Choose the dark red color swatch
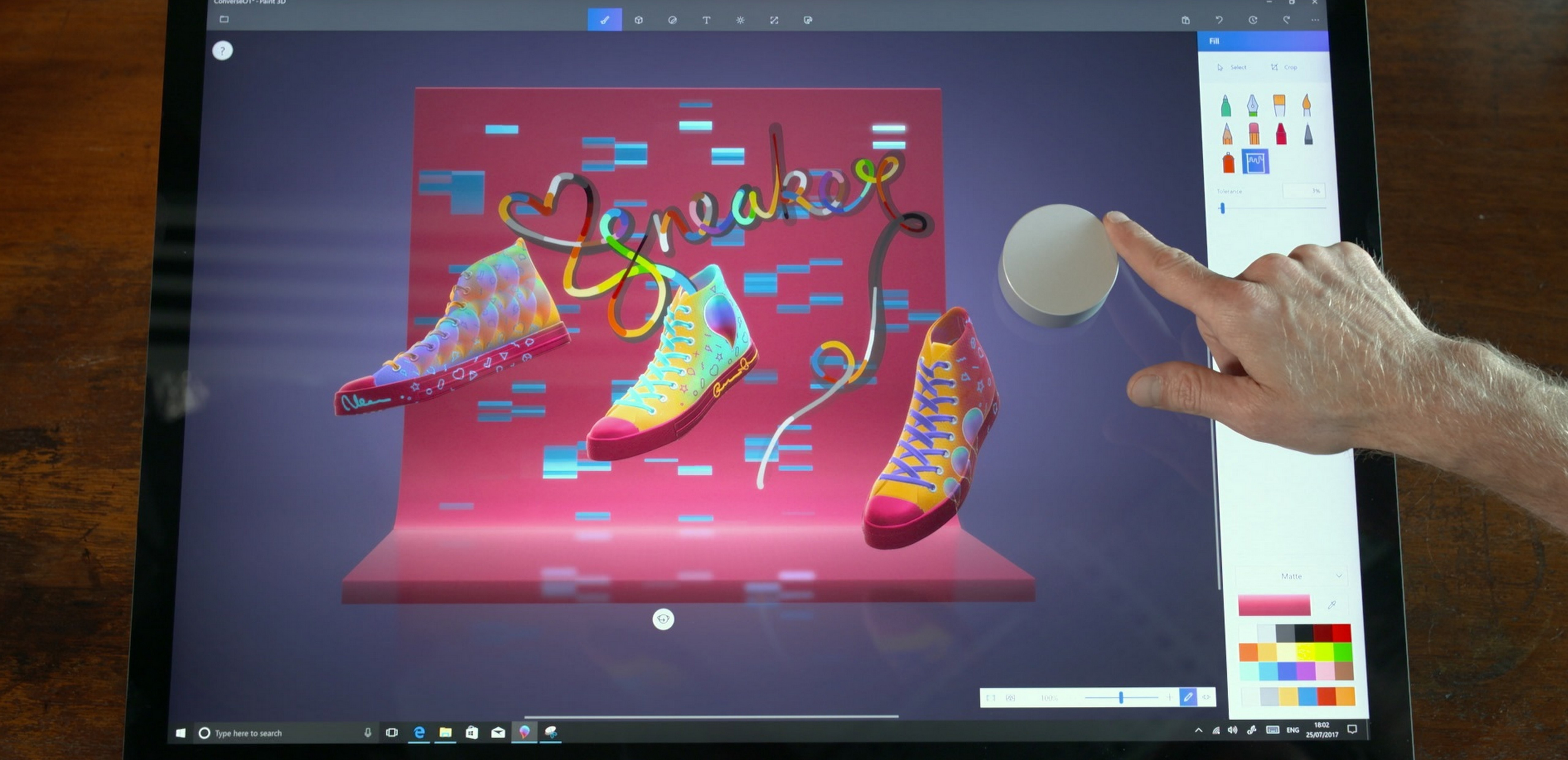This screenshot has height=760, width=1568. [x=1323, y=633]
